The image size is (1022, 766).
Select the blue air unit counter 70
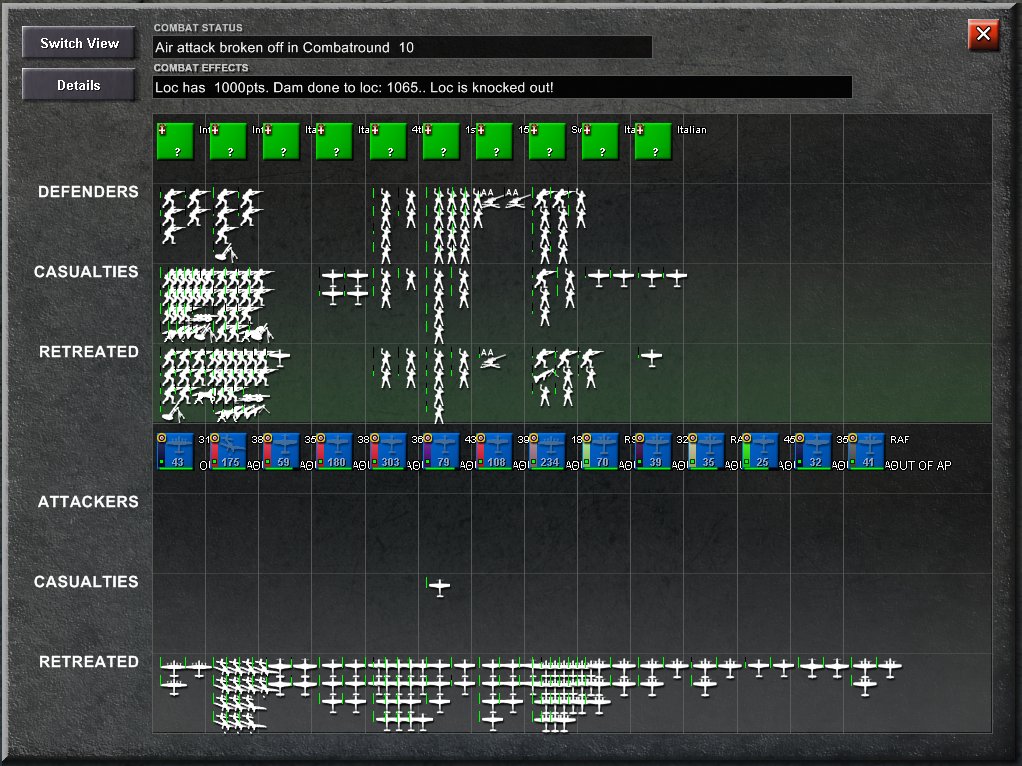coord(601,451)
